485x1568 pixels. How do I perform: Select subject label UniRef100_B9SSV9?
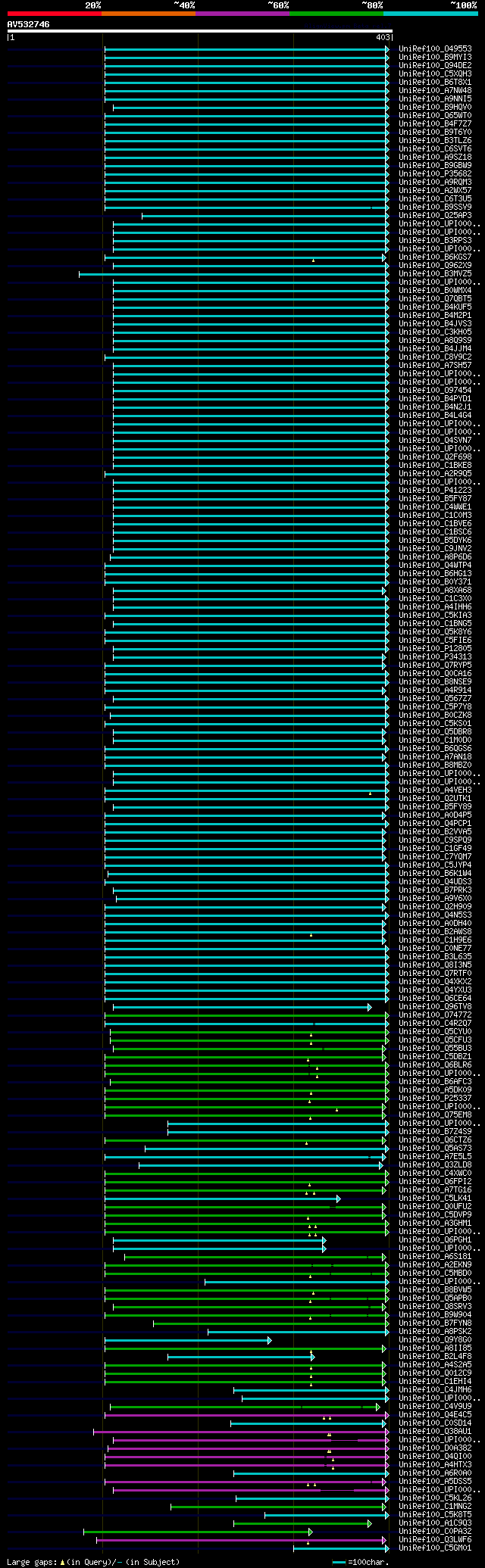tap(436, 207)
